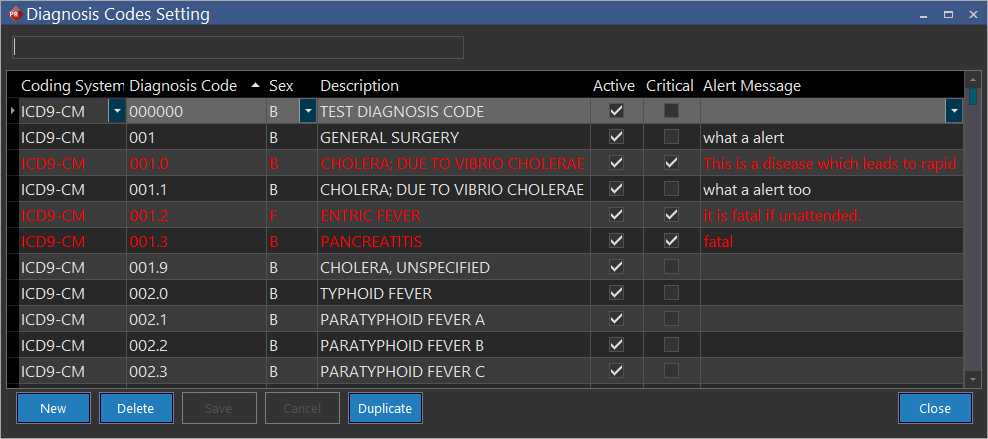Uncheck Critical for PANCREATITIS row
The image size is (988, 439).
click(671, 241)
